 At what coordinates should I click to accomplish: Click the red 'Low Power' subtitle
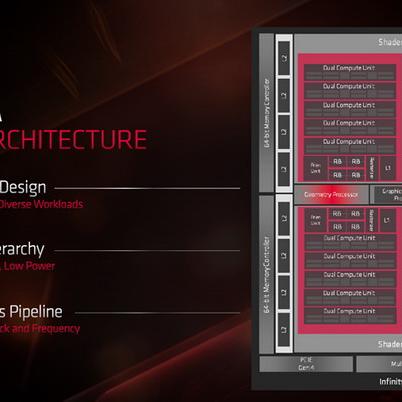29,266
